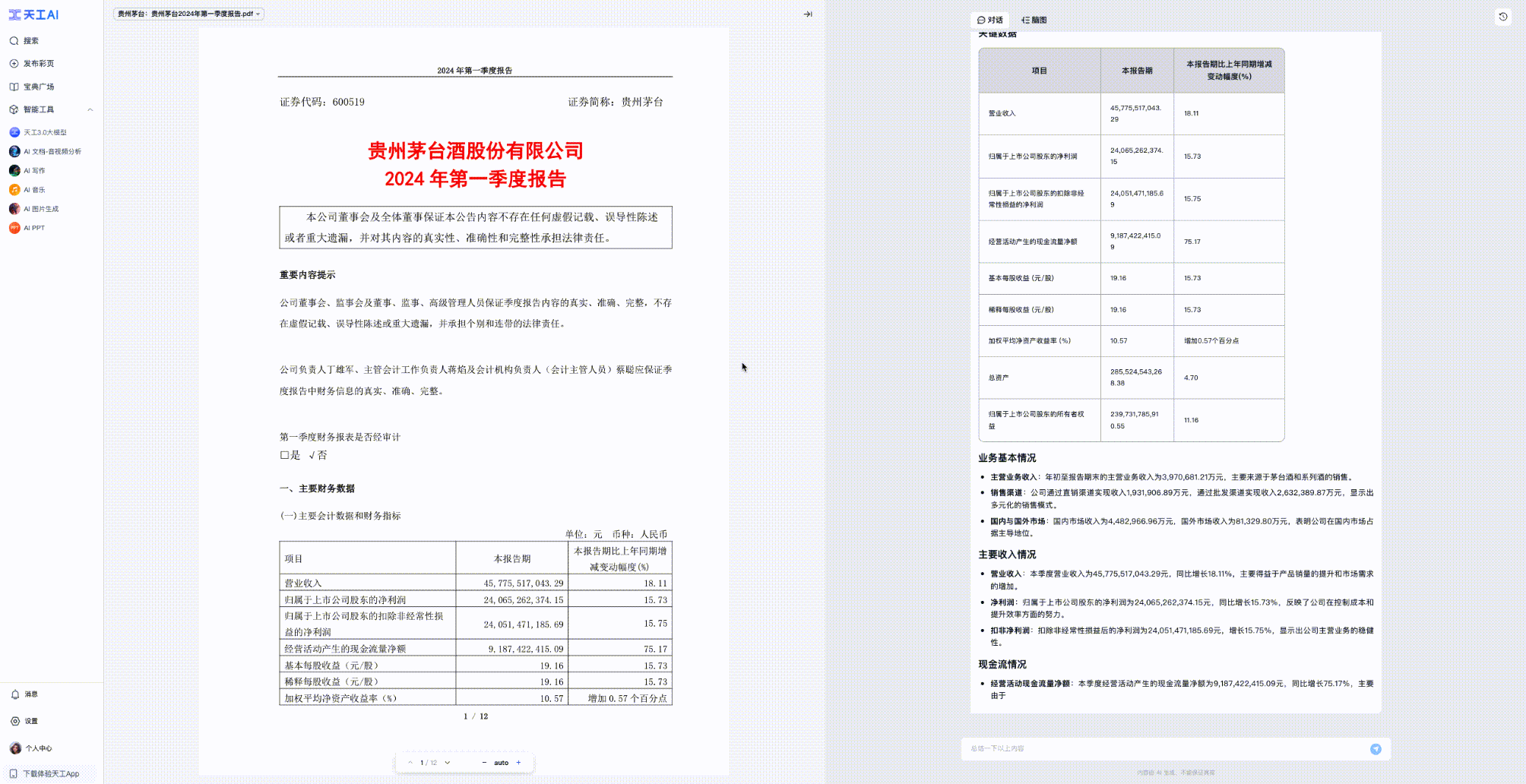The width and height of the screenshot is (1526, 784).
Task: Click the history icon above the chat panel
Action: (x=1501, y=17)
